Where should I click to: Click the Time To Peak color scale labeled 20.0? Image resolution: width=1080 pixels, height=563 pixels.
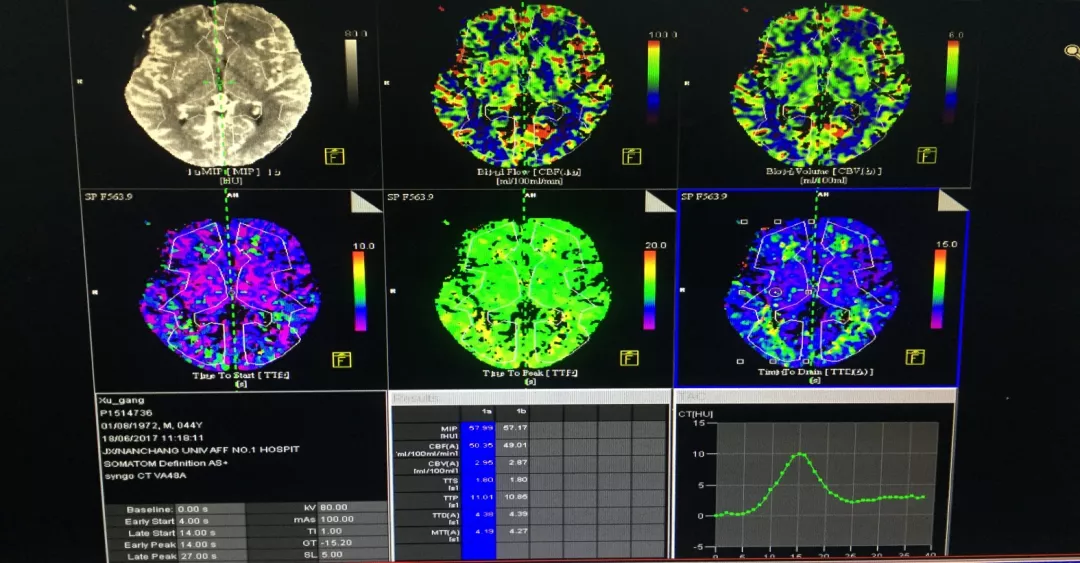650,289
